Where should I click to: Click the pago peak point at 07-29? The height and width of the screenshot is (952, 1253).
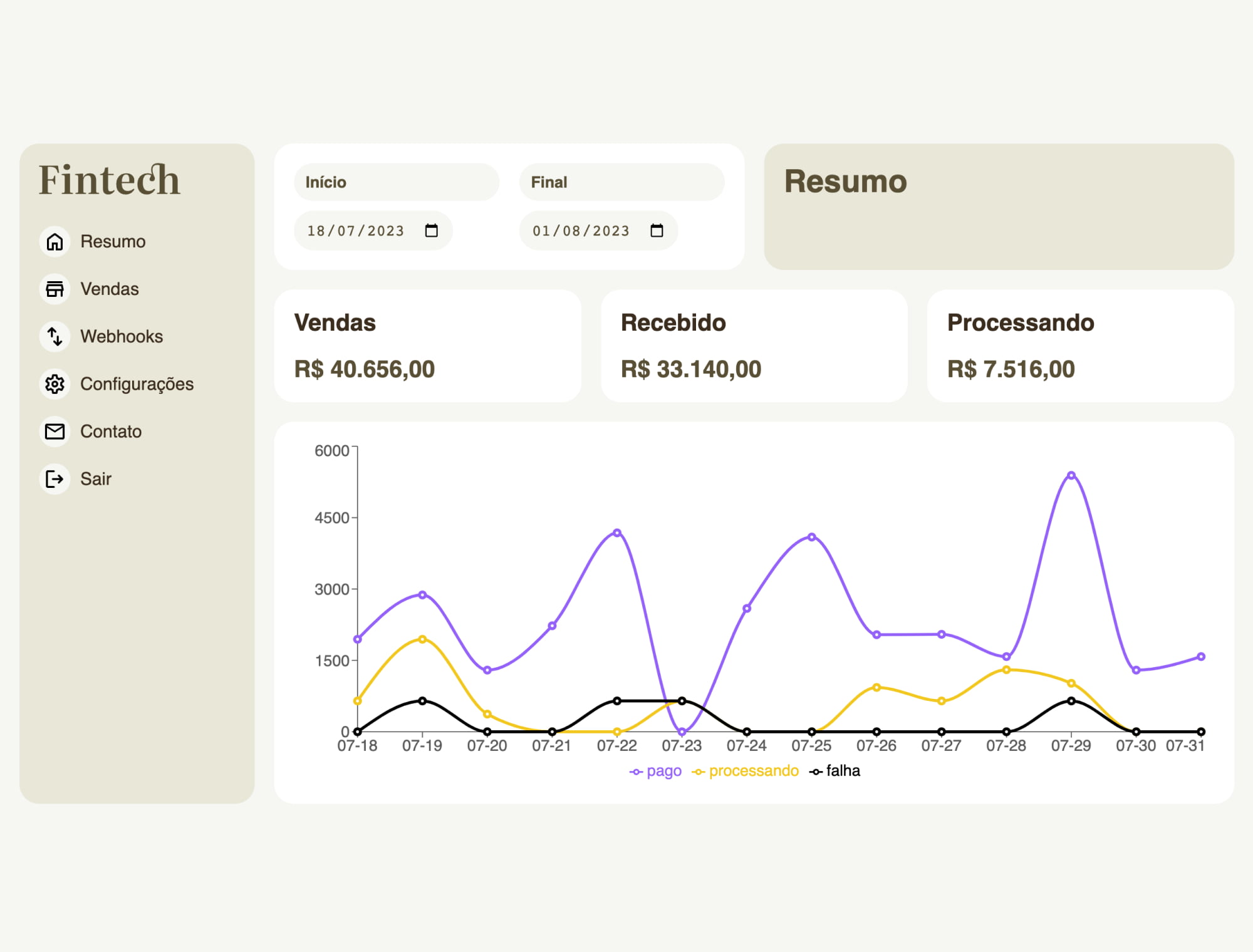1071,475
